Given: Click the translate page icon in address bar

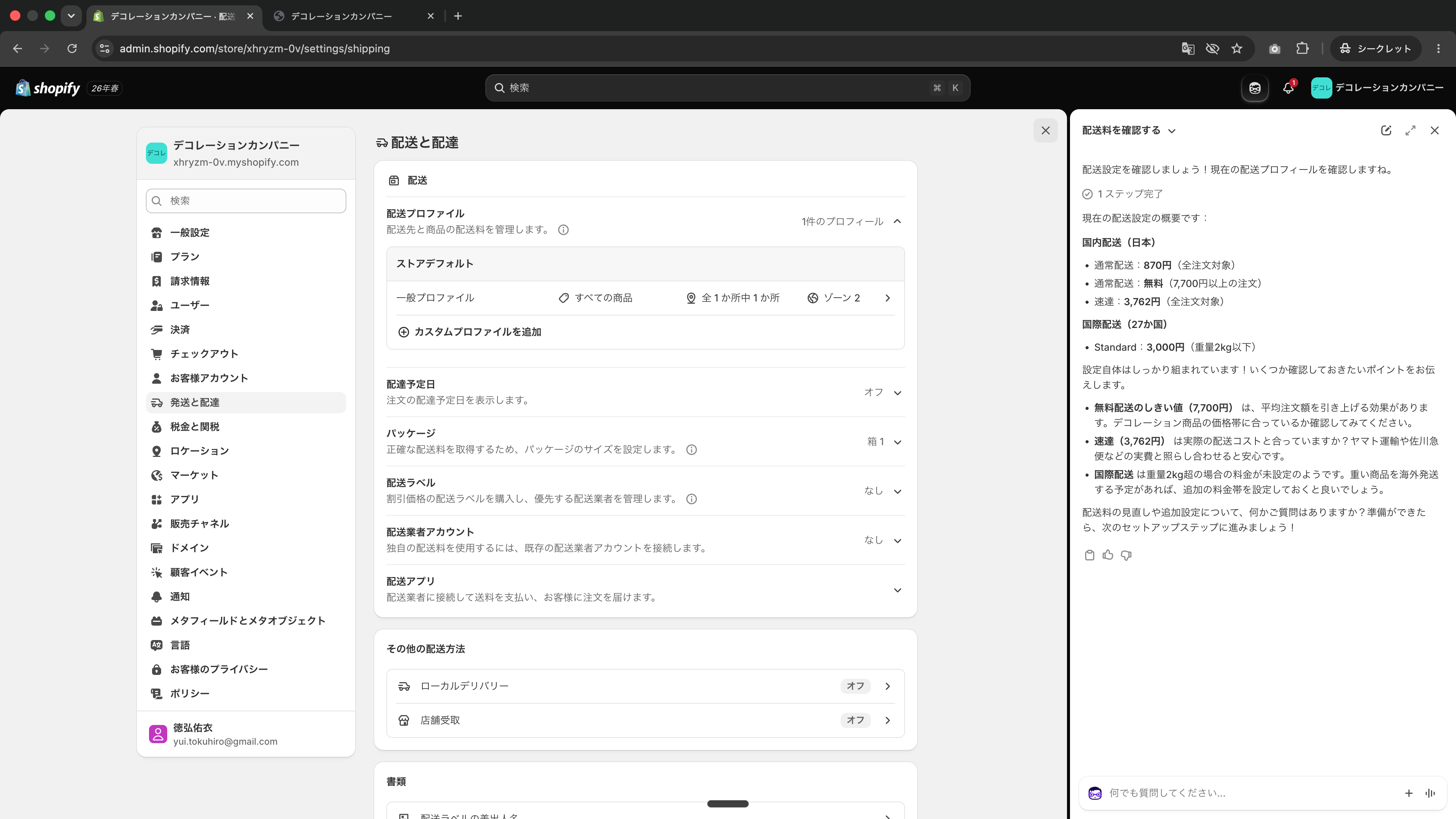Looking at the screenshot, I should click(1188, 49).
